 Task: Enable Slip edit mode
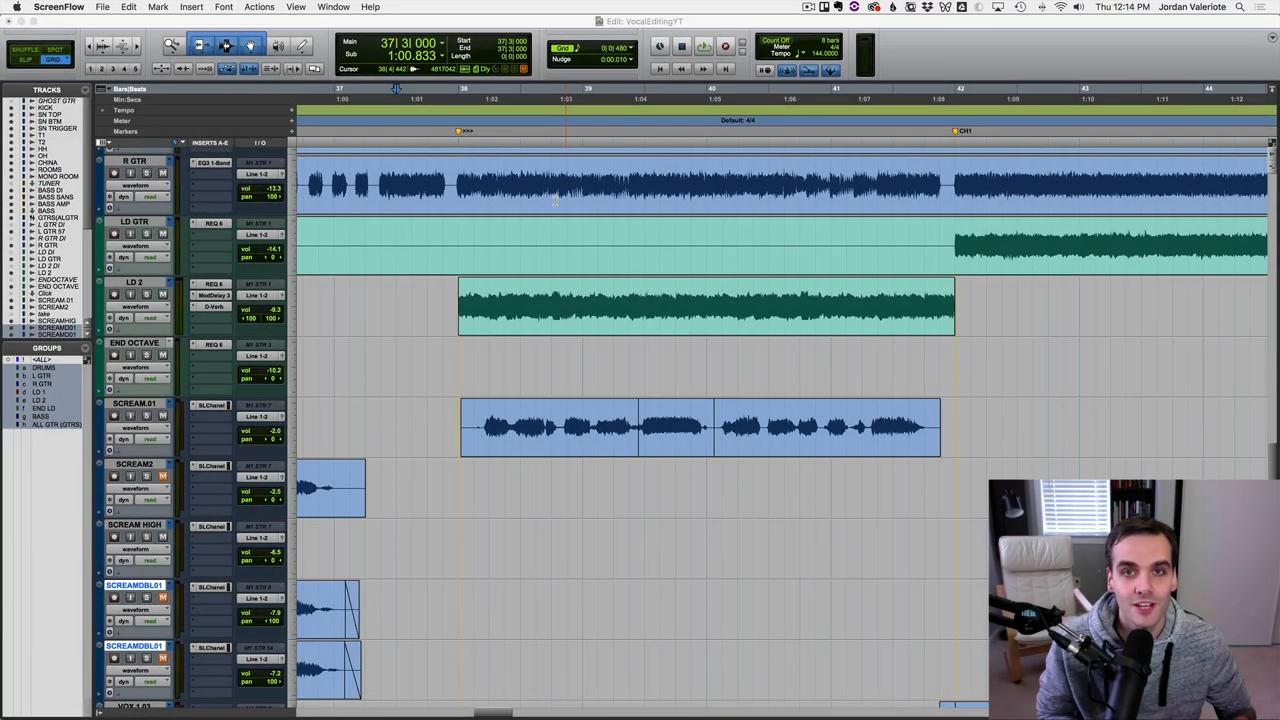coord(25,60)
